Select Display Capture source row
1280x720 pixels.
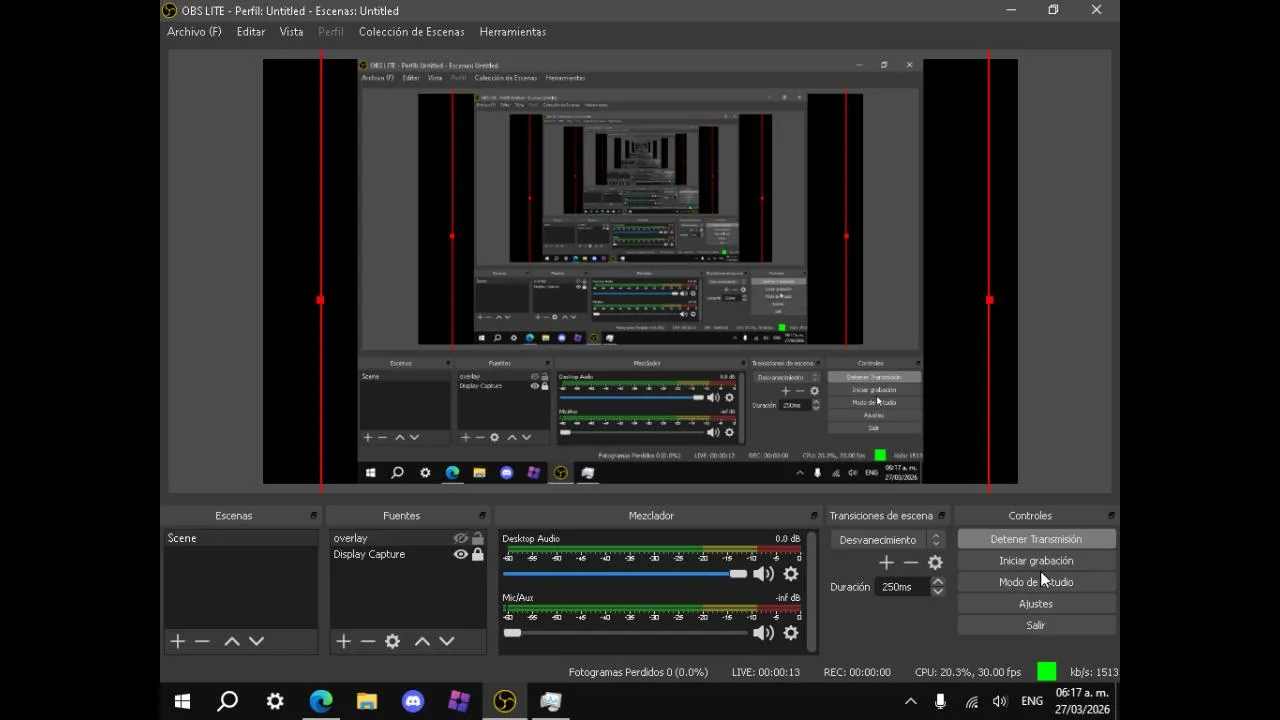[408, 554]
